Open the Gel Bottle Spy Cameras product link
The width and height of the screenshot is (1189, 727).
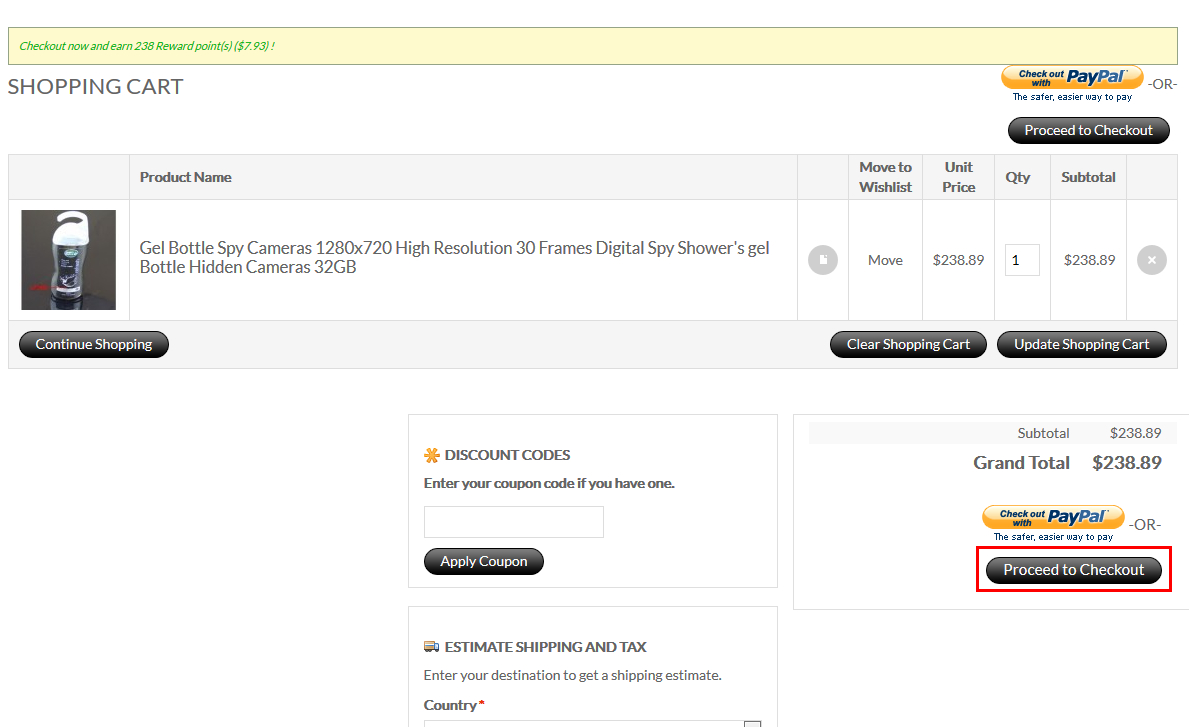click(454, 258)
